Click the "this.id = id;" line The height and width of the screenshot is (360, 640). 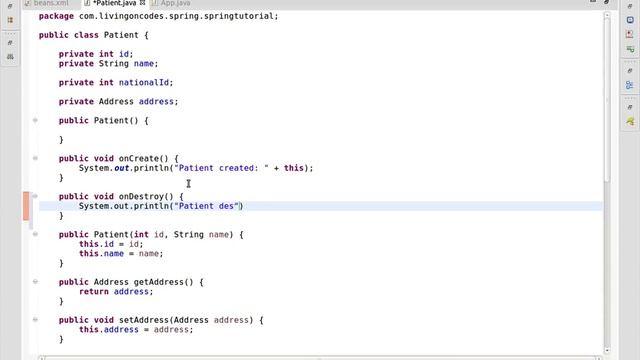click(x=111, y=244)
